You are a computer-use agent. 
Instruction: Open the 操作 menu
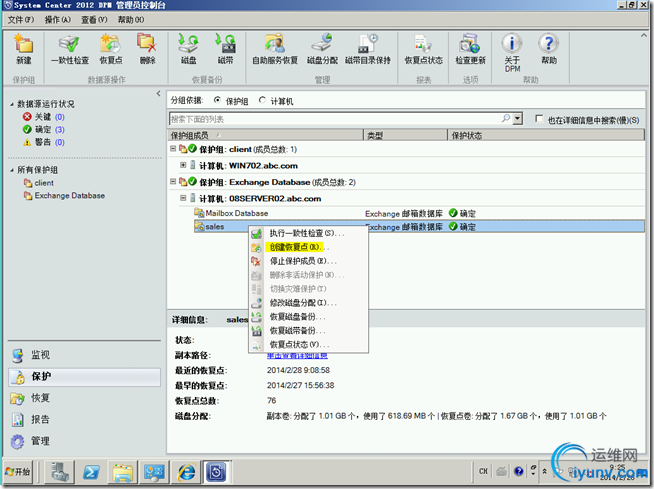click(x=58, y=20)
